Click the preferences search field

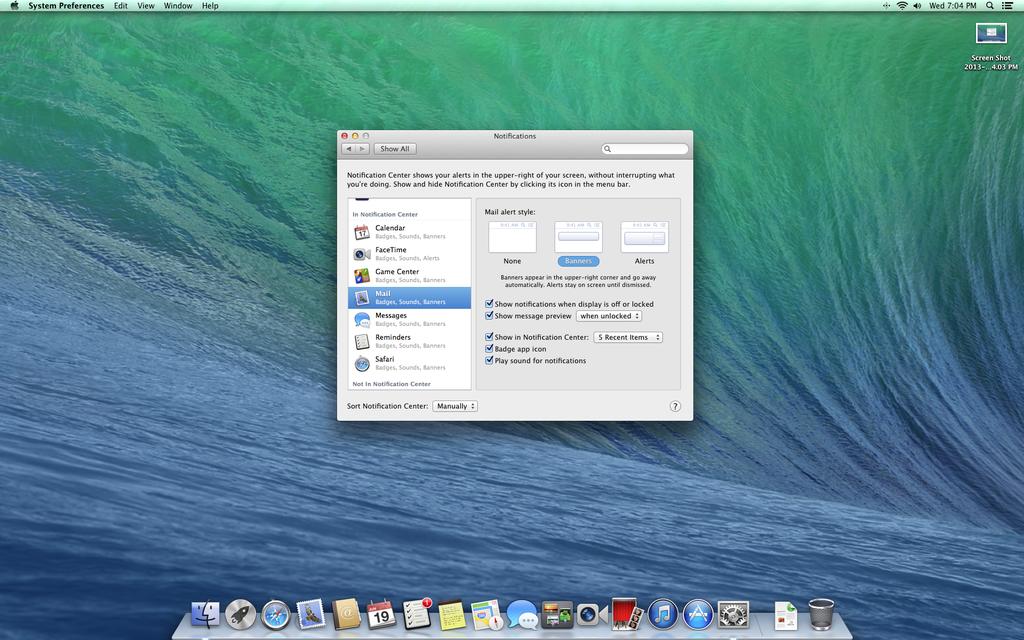click(x=645, y=148)
